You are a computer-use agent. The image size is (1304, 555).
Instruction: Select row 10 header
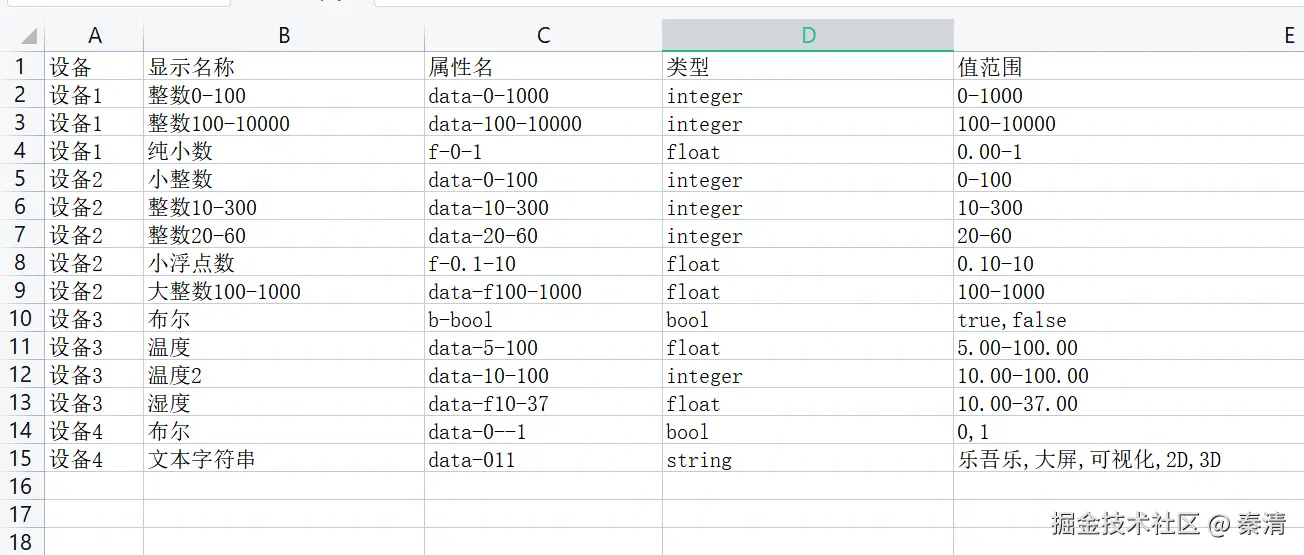[x=21, y=319]
